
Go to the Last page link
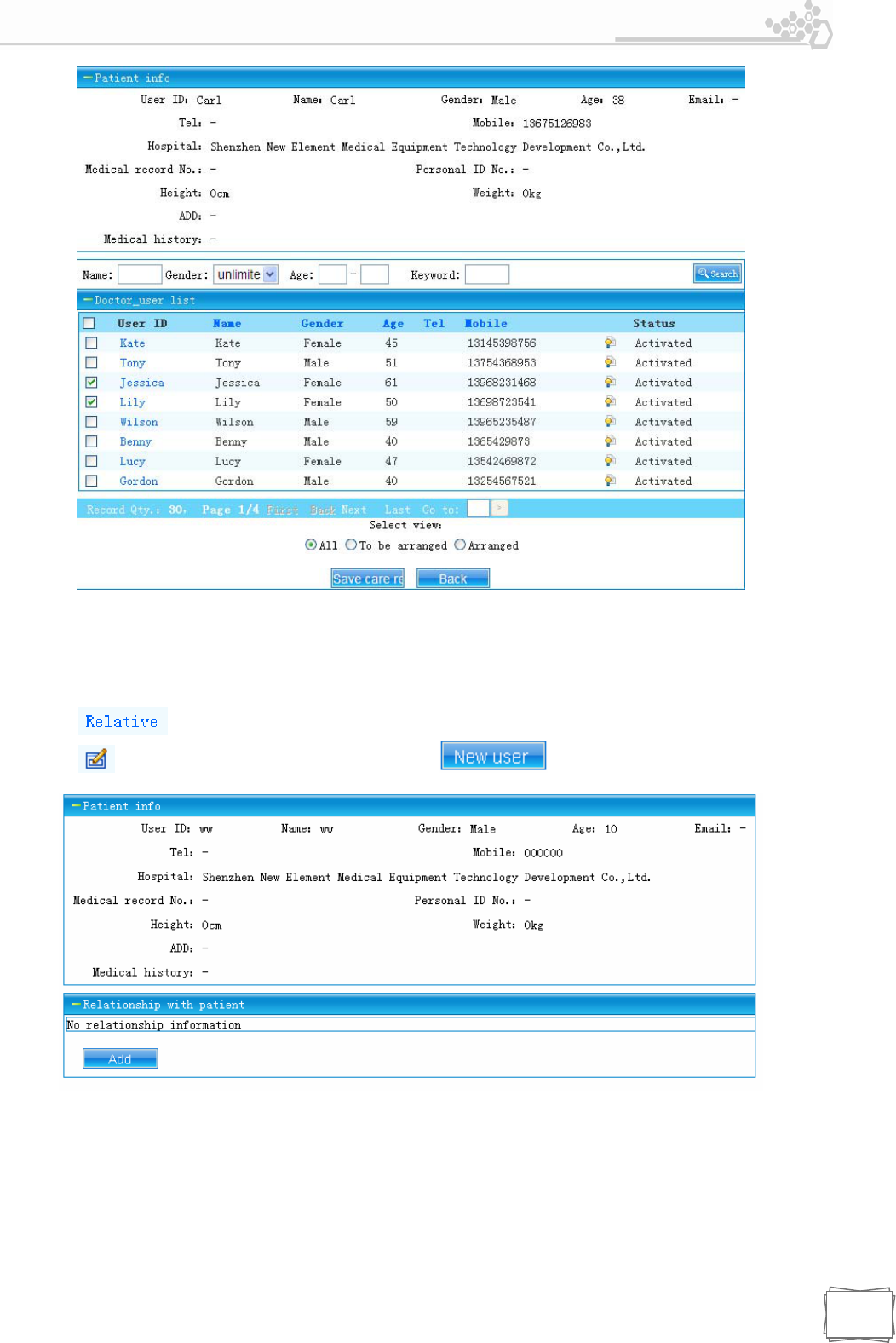click(x=397, y=510)
